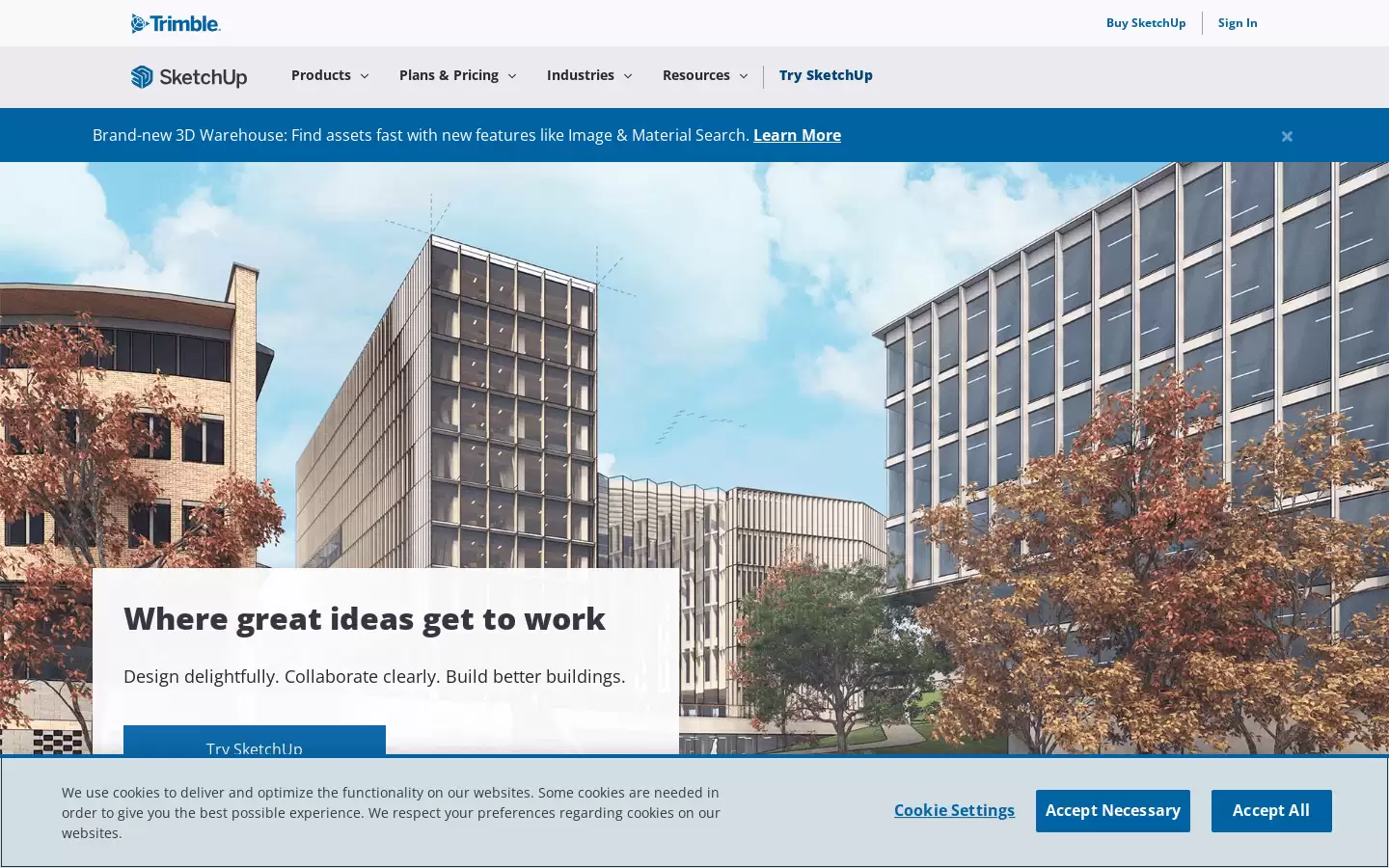
Task: Click the Where great ideas get to work heading
Action: tap(365, 618)
